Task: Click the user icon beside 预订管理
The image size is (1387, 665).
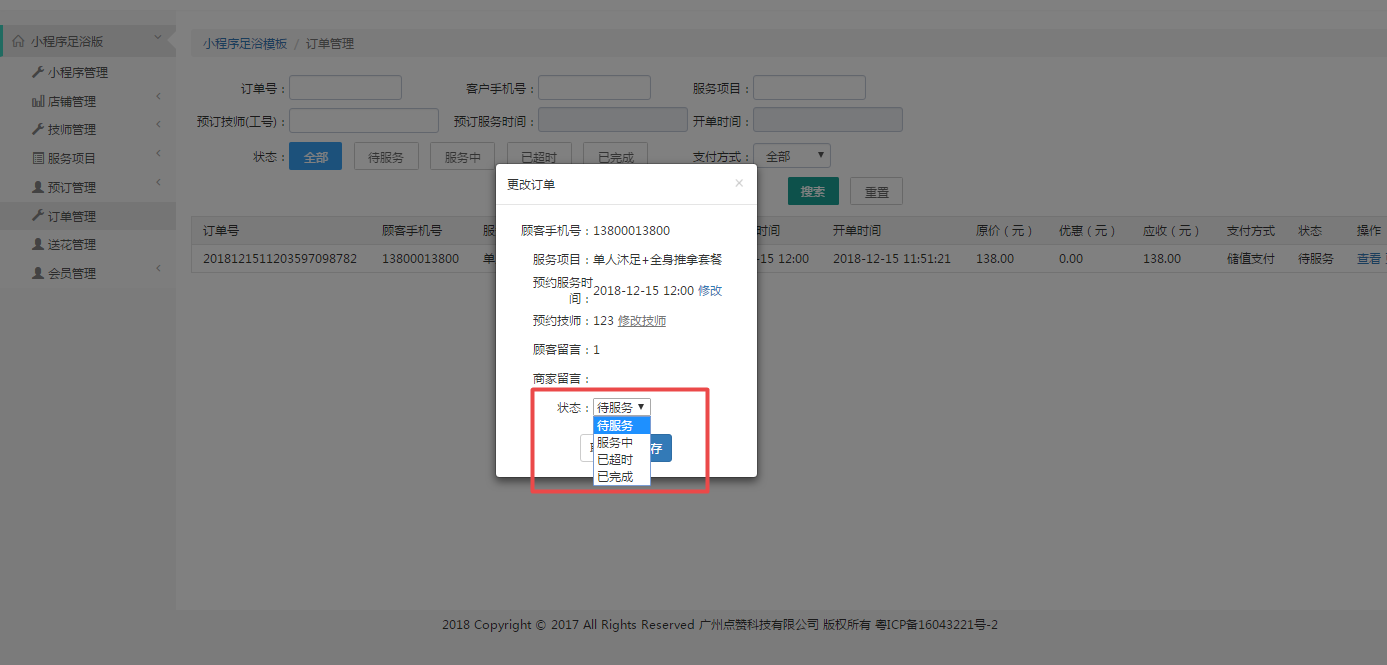Action: (38, 187)
